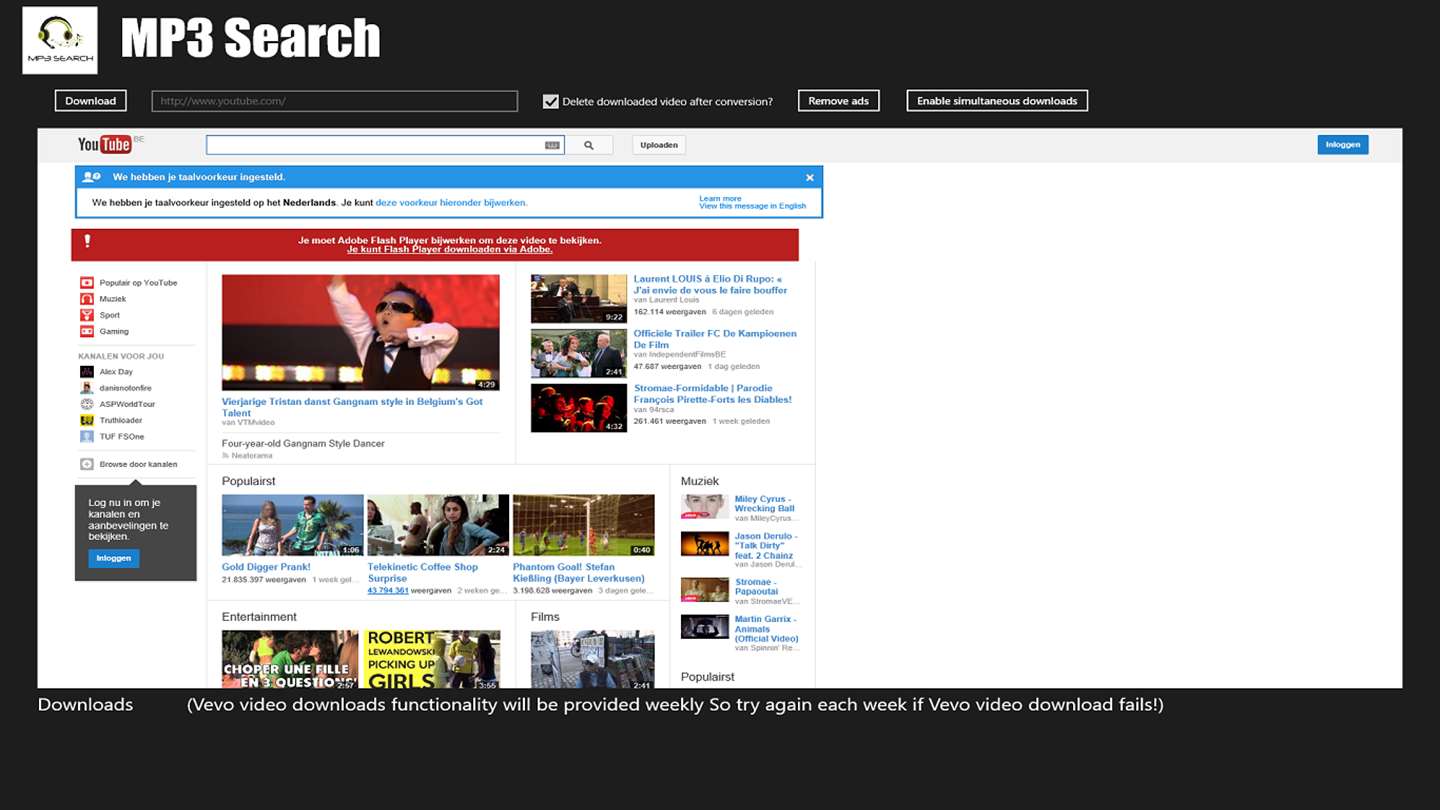Click View this message in English
The image size is (1440, 810).
pos(753,206)
